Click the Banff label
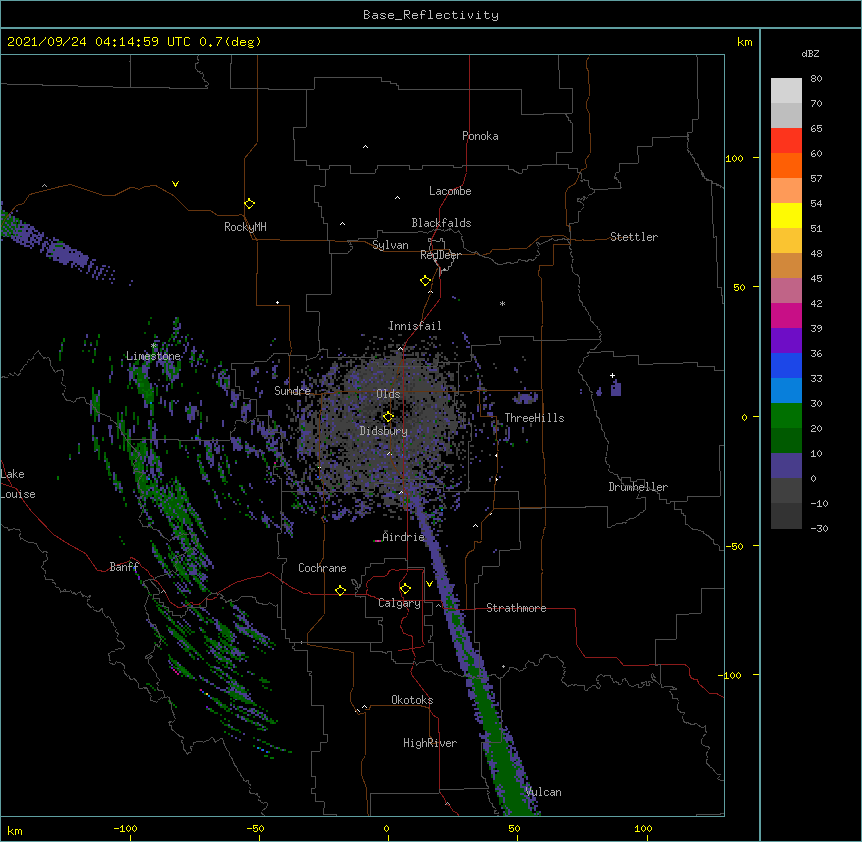Screen dimensions: 862x842 124,567
